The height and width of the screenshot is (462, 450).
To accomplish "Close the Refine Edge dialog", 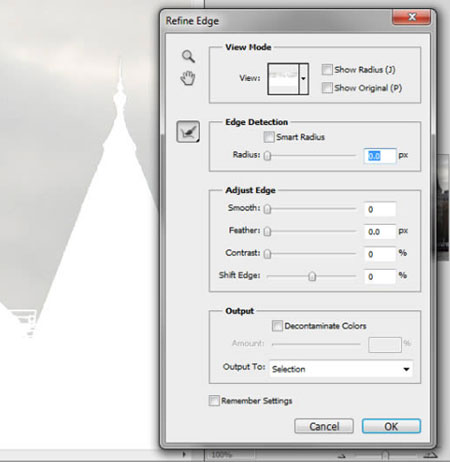I will 412,17.
